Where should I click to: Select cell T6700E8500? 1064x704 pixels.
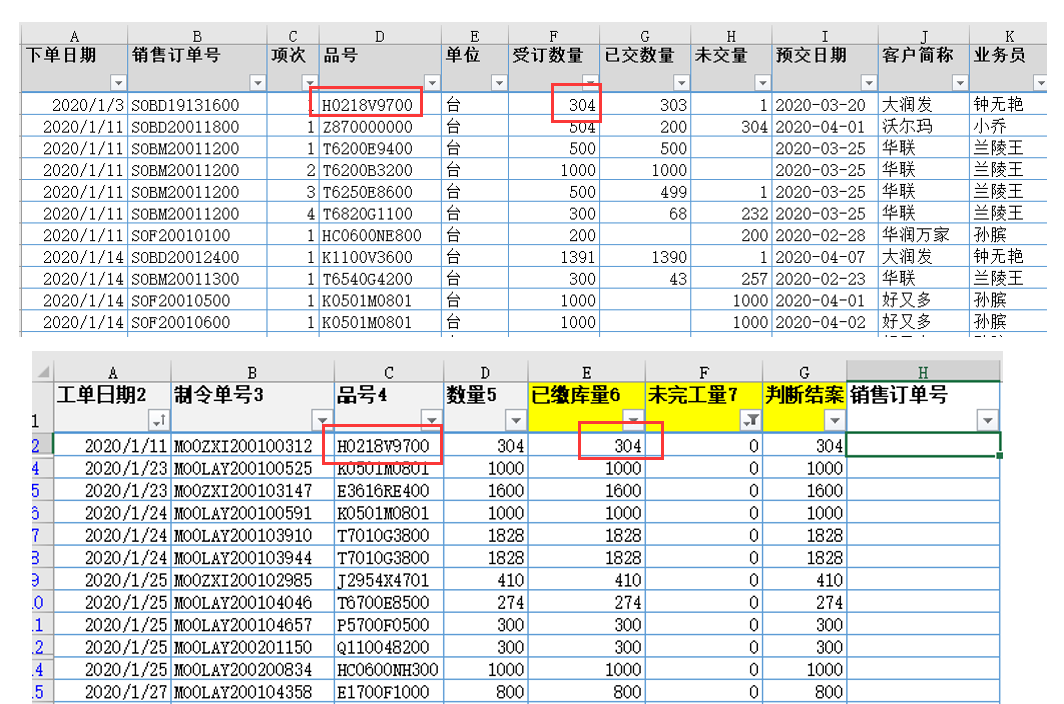389,602
